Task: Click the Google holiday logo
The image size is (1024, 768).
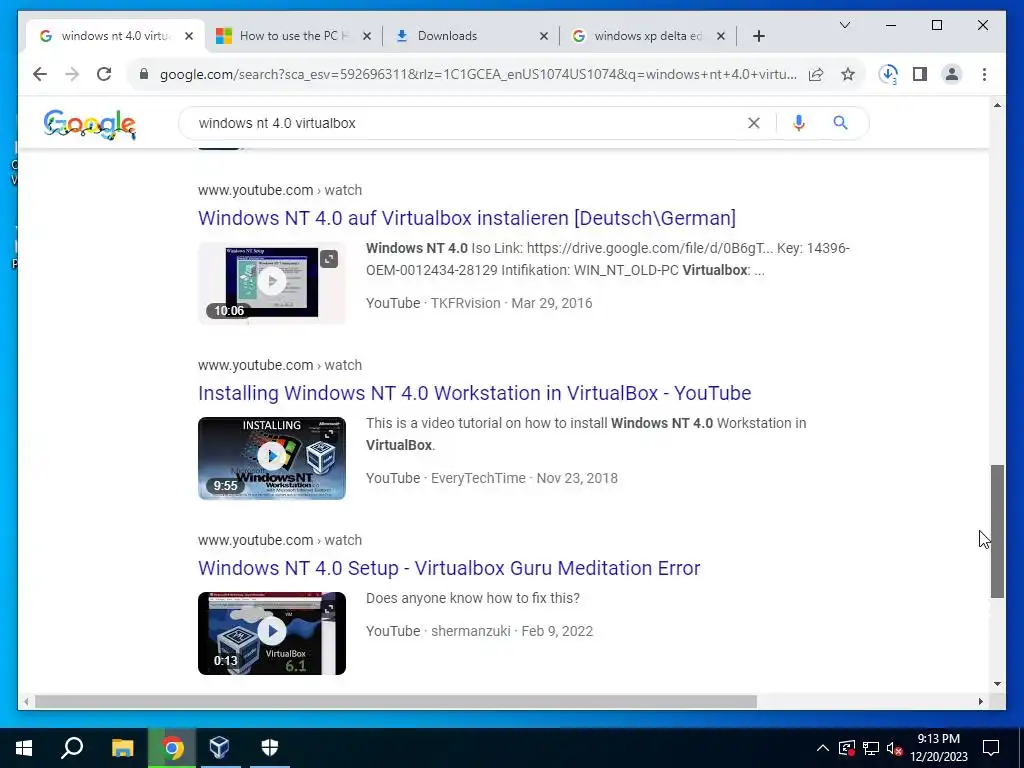Action: point(90,124)
